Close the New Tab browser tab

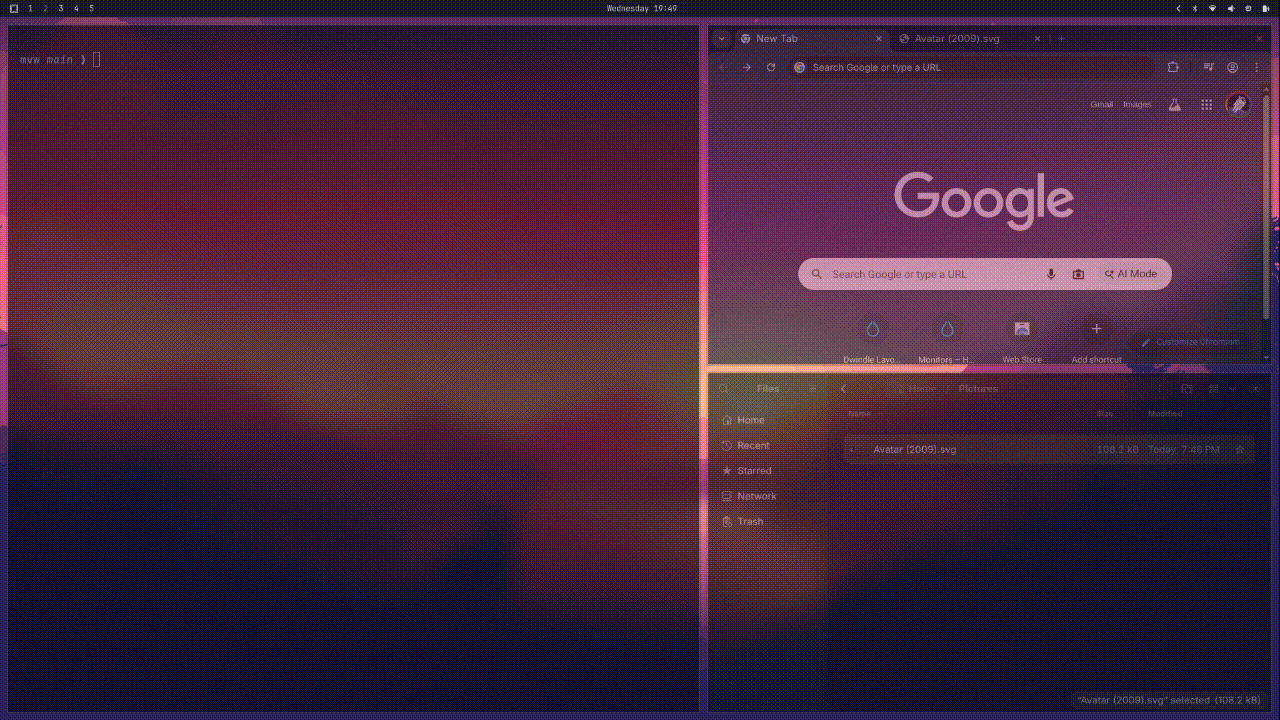[x=879, y=39]
